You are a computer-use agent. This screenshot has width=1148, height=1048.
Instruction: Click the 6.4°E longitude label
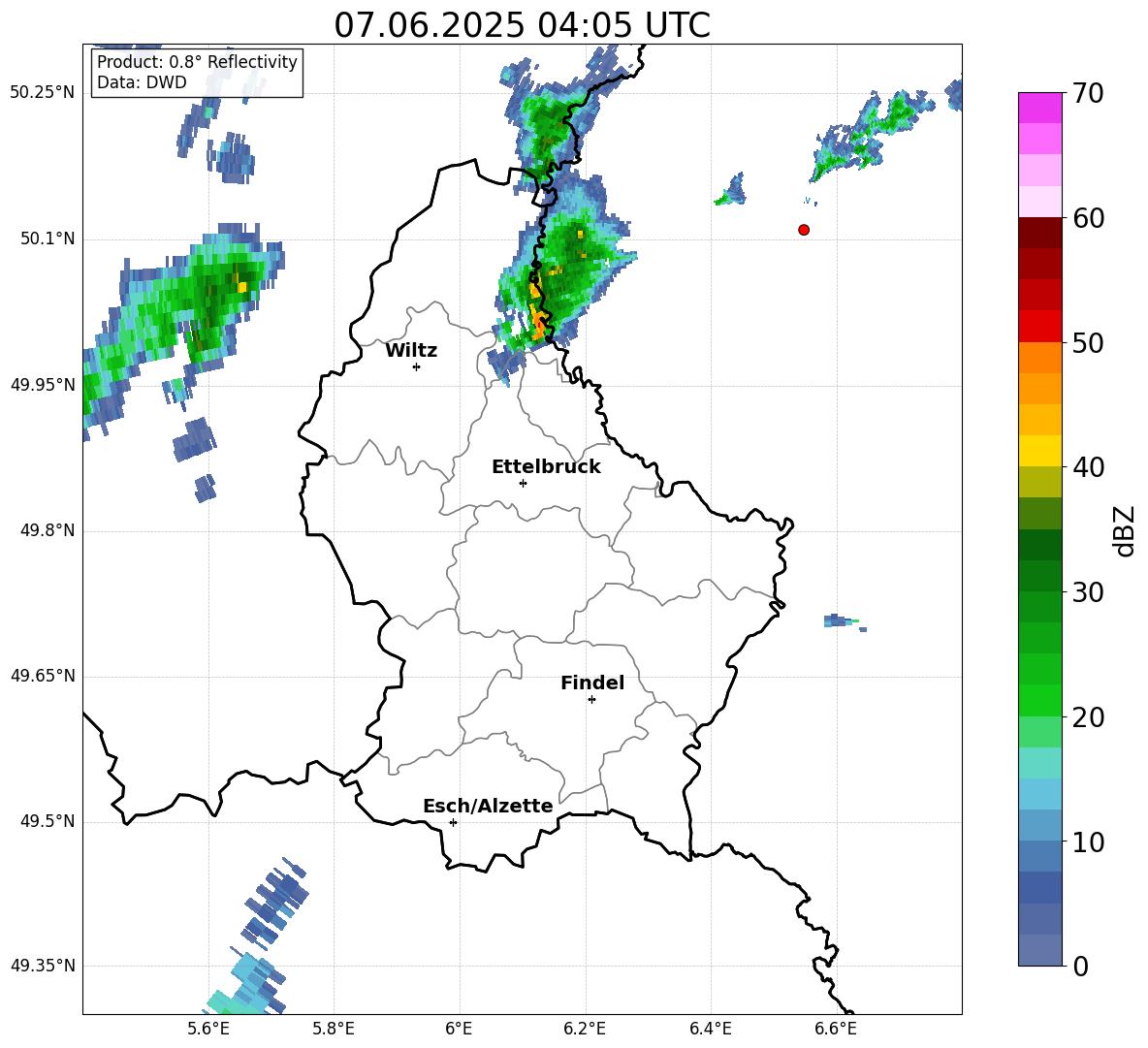(x=710, y=1029)
